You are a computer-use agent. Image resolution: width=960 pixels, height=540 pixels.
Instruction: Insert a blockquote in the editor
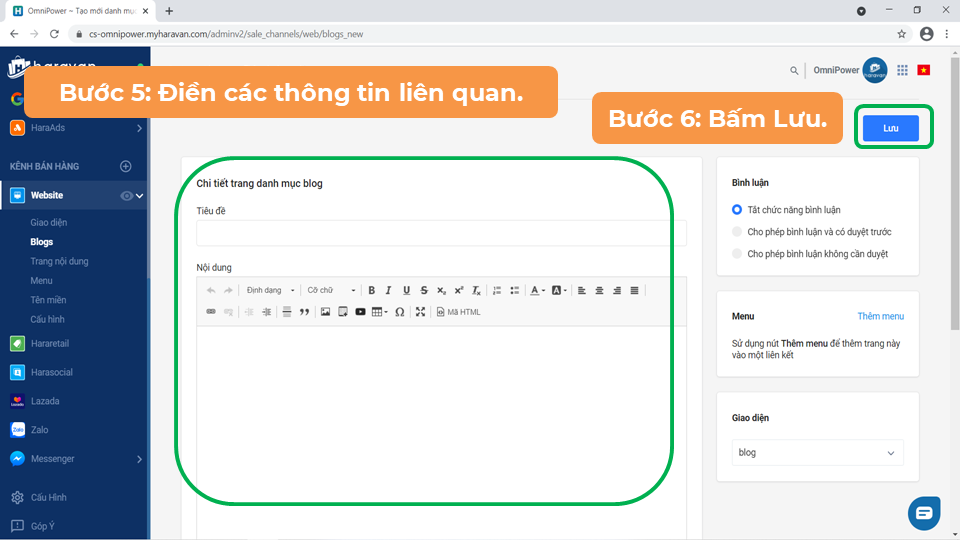tap(304, 312)
